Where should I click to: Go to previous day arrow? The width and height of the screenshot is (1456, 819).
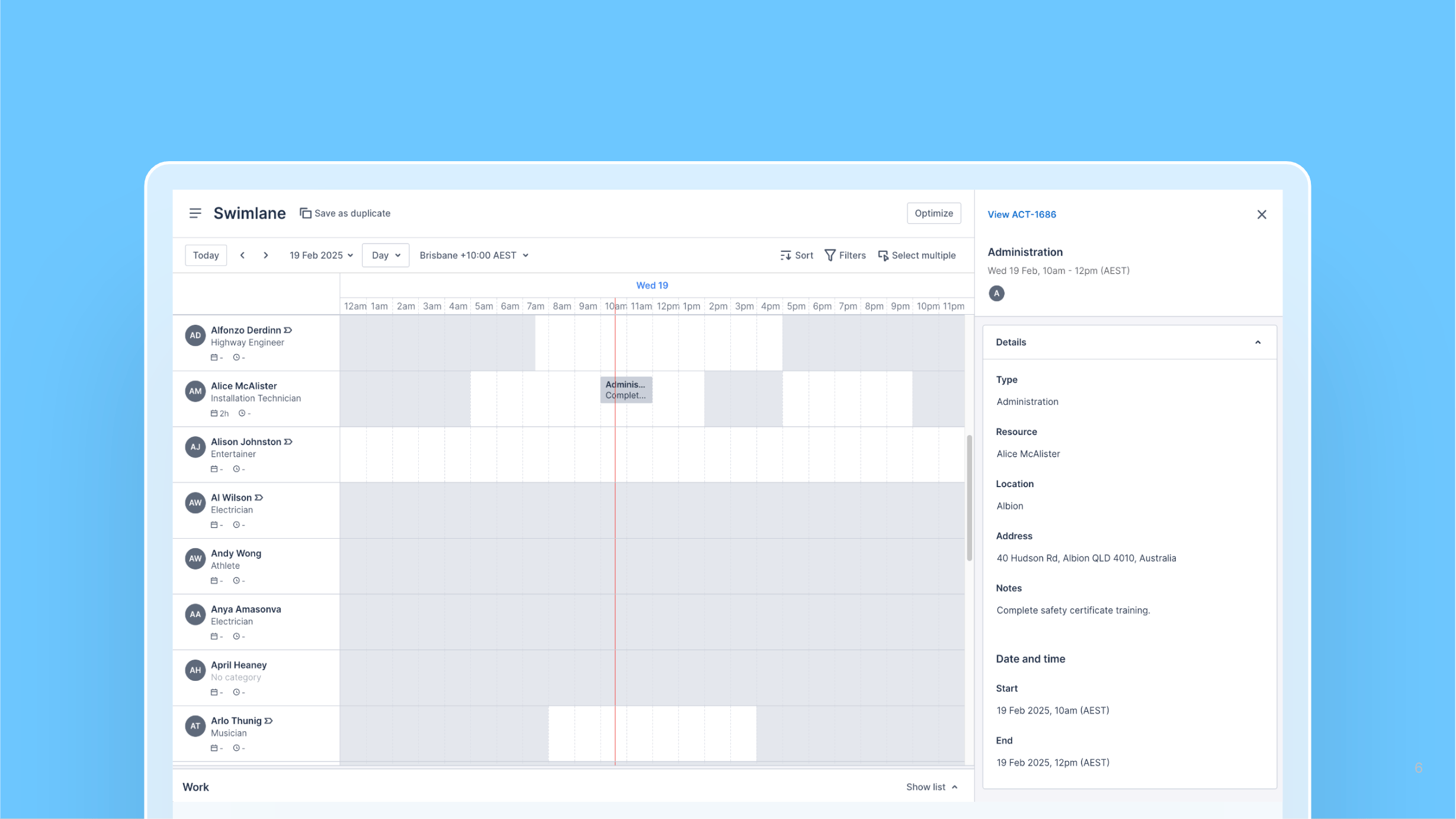242,255
